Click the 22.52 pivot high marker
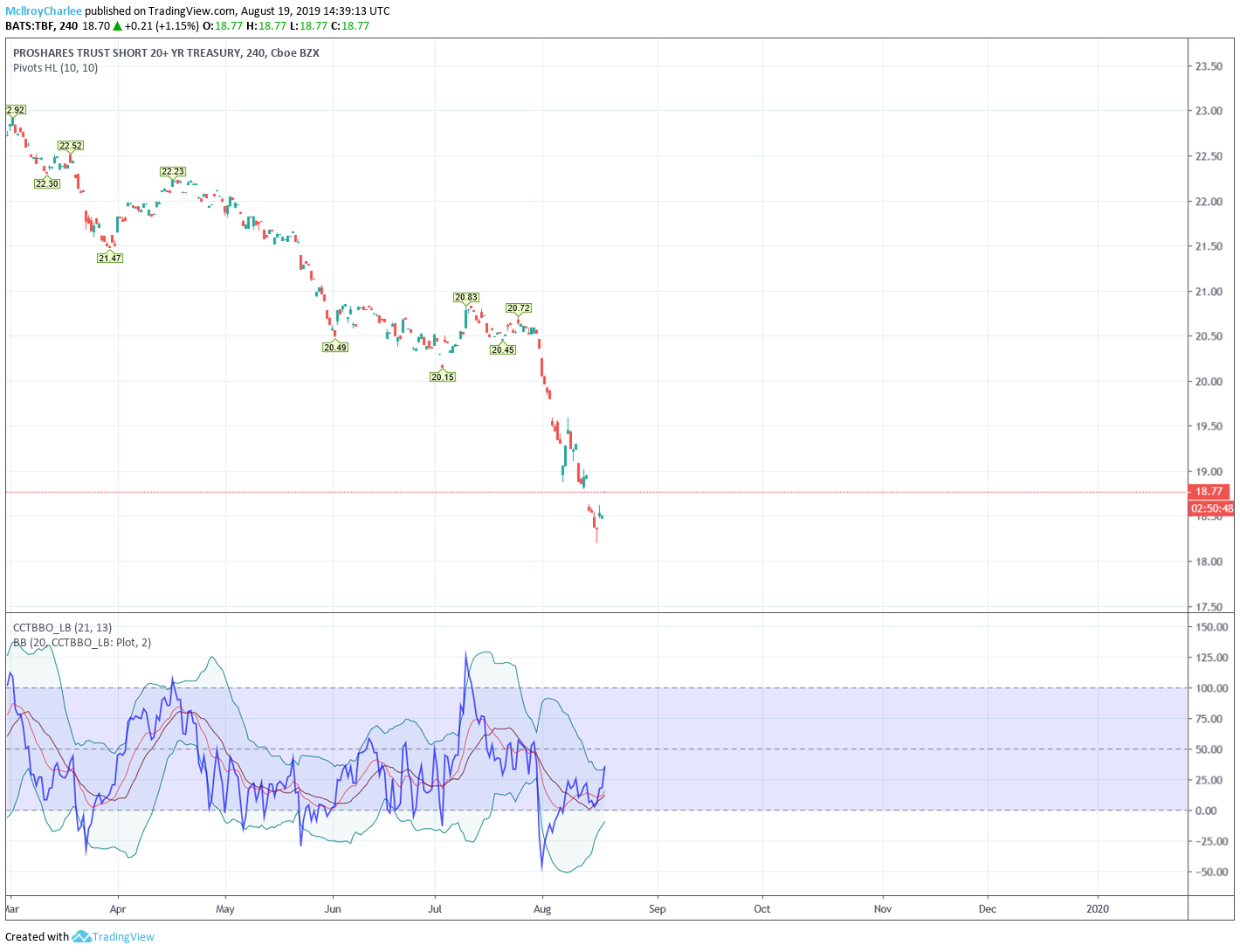Screen dimensions: 1240x952 pos(71,146)
